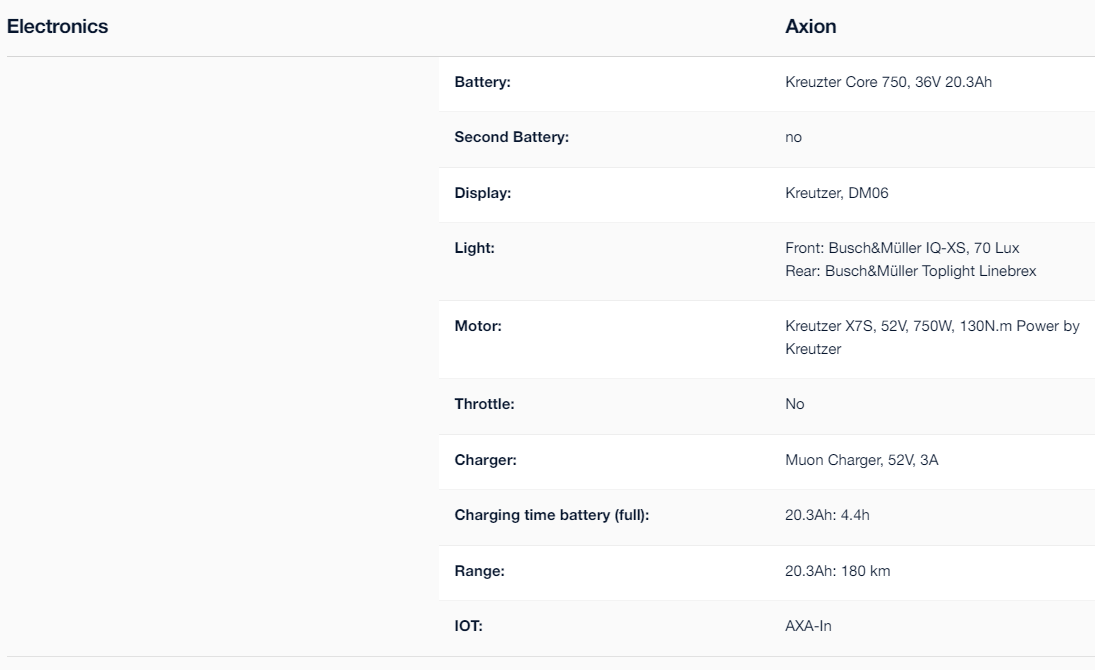Viewport: 1095px width, 670px height.
Task: Click the Motor row label
Action: 478,326
